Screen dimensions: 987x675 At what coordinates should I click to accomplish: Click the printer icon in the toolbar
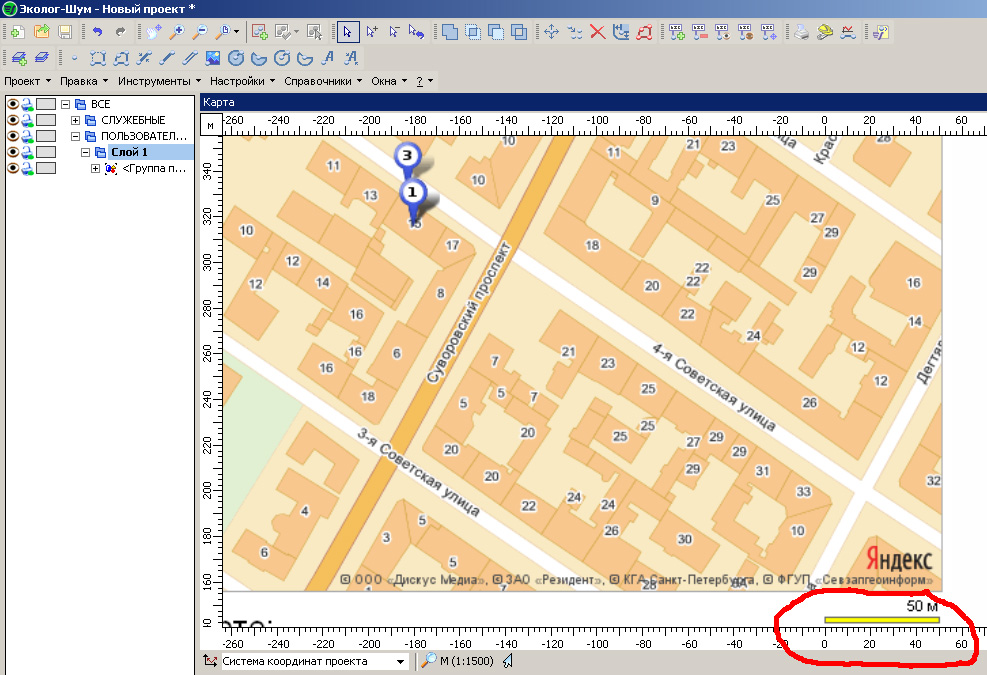pos(802,32)
